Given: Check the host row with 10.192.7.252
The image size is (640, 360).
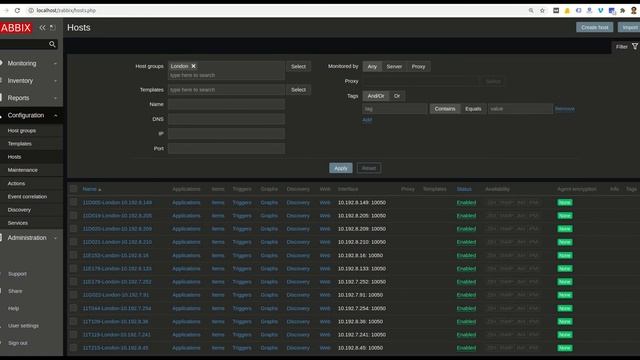Looking at the screenshot, I should click(x=73, y=282).
